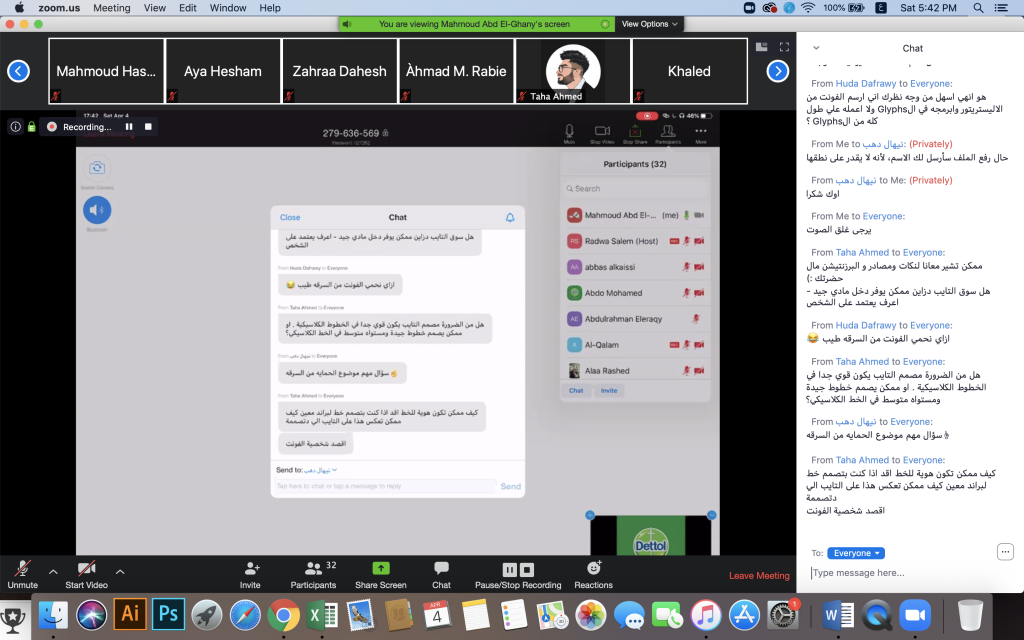Switch the gallery view layout icon
Screen dimensions: 1024x640
click(761, 47)
